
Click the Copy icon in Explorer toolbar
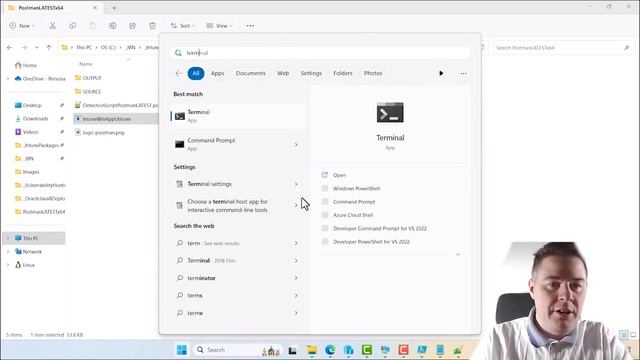(73, 26)
